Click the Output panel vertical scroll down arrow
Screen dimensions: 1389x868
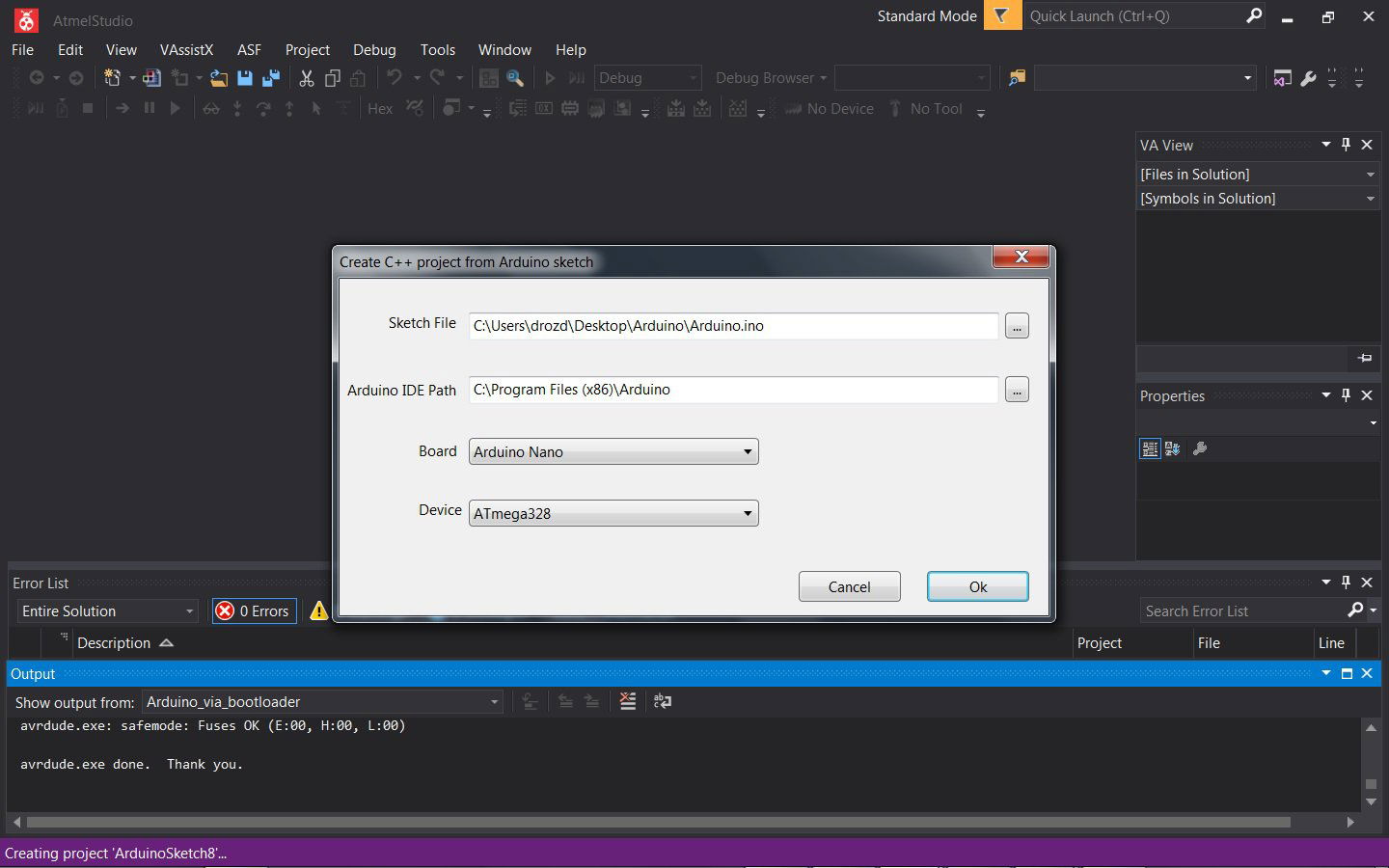click(1371, 802)
